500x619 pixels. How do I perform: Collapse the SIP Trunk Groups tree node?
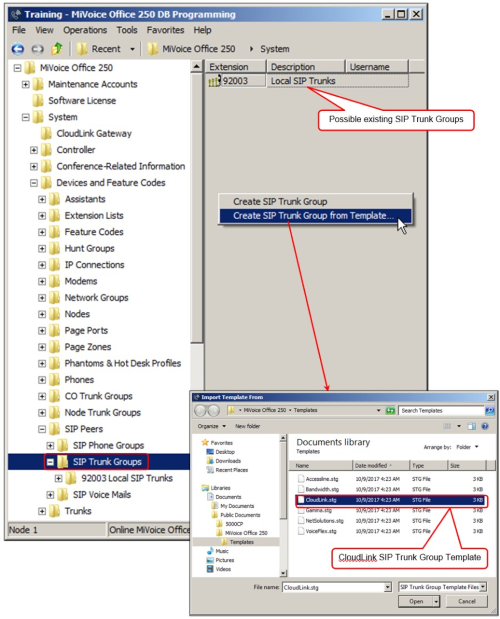(51, 461)
